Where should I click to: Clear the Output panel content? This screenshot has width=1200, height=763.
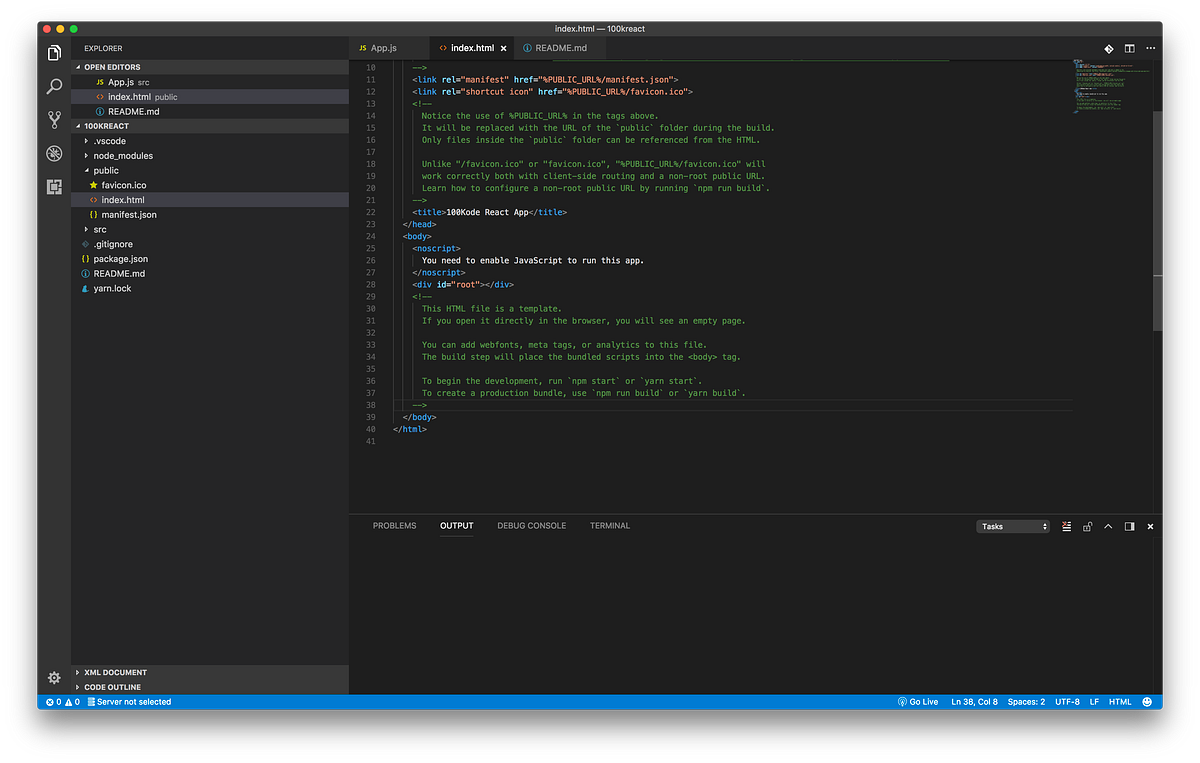(1066, 526)
